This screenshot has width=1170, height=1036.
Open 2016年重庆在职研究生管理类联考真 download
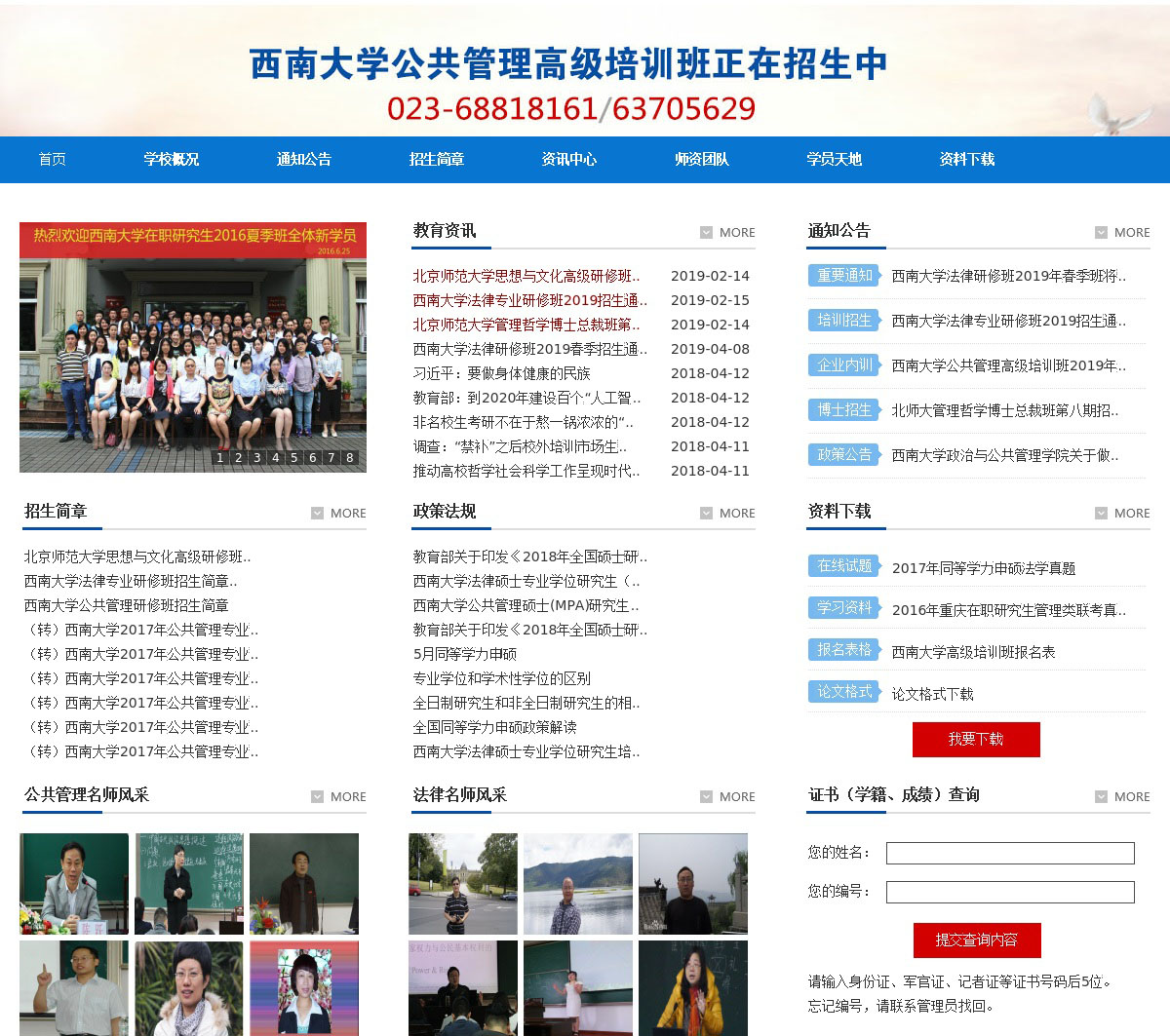(x=1008, y=610)
